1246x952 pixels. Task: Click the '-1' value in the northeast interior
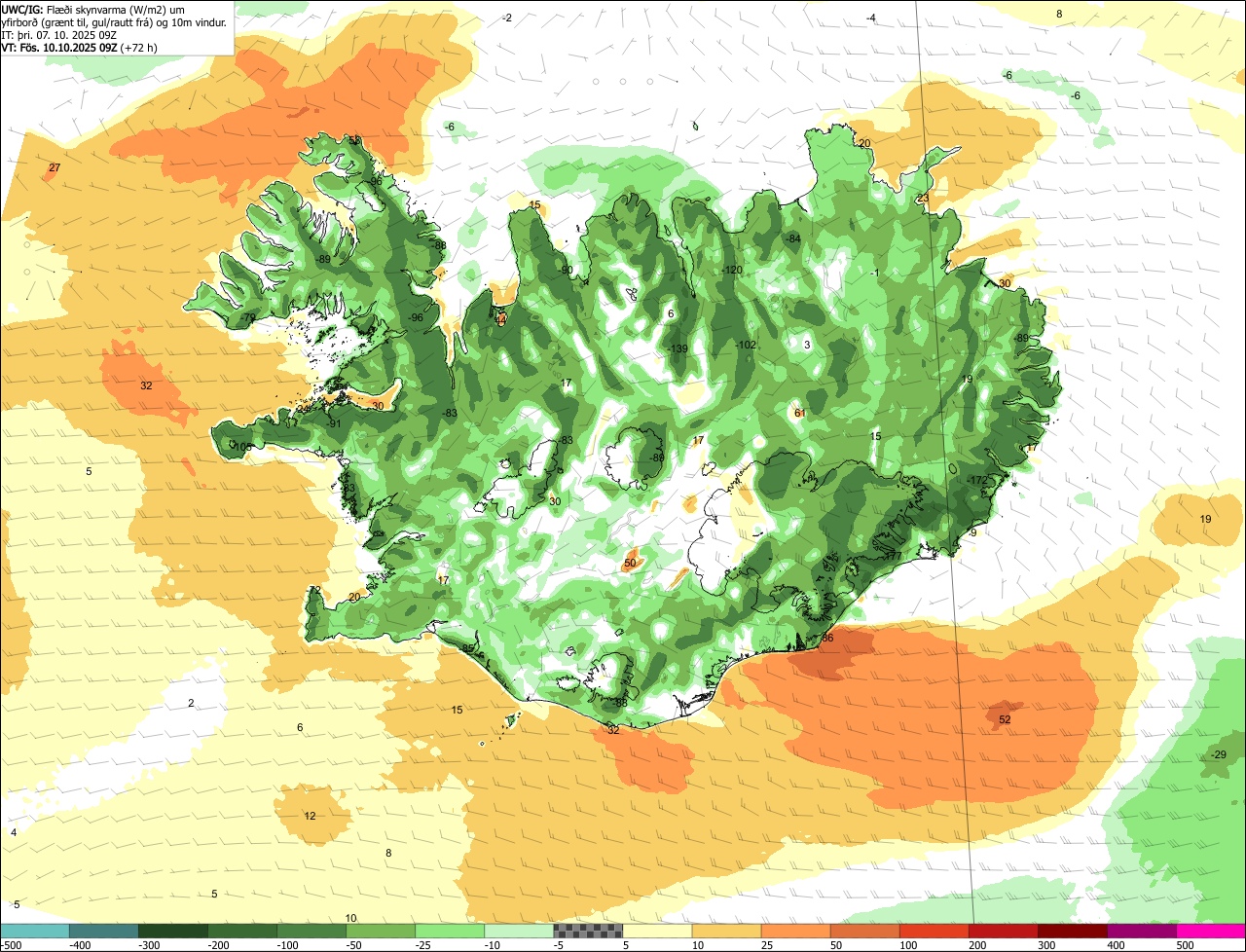pos(875,274)
